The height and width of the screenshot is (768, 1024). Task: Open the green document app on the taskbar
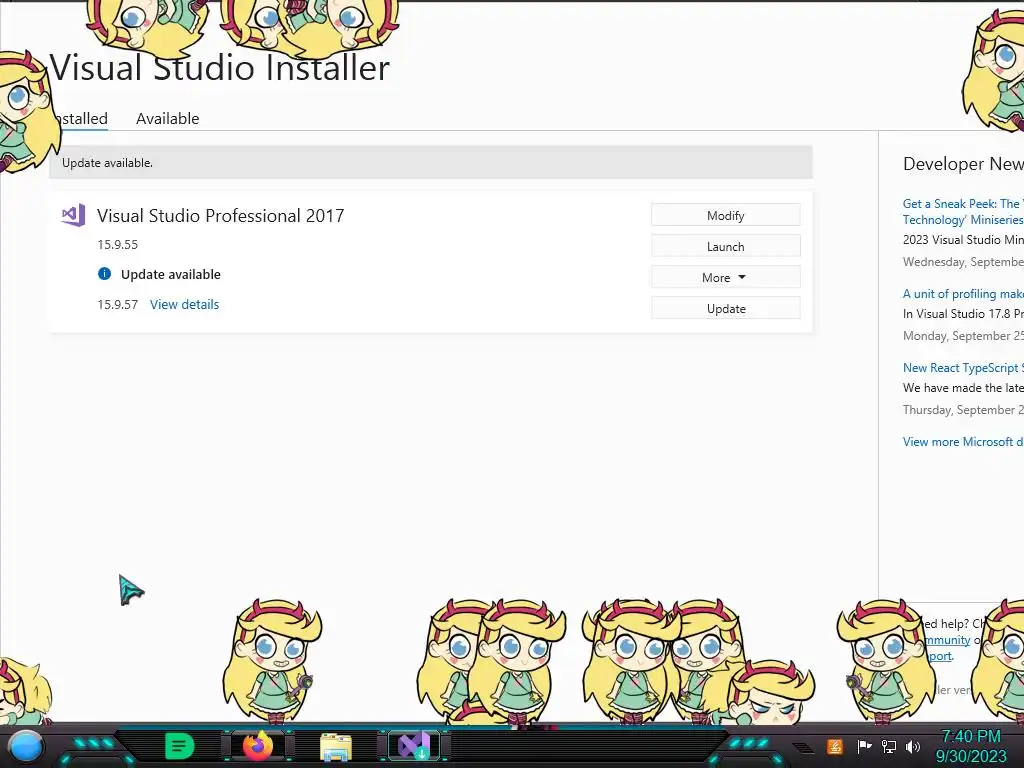(x=179, y=746)
